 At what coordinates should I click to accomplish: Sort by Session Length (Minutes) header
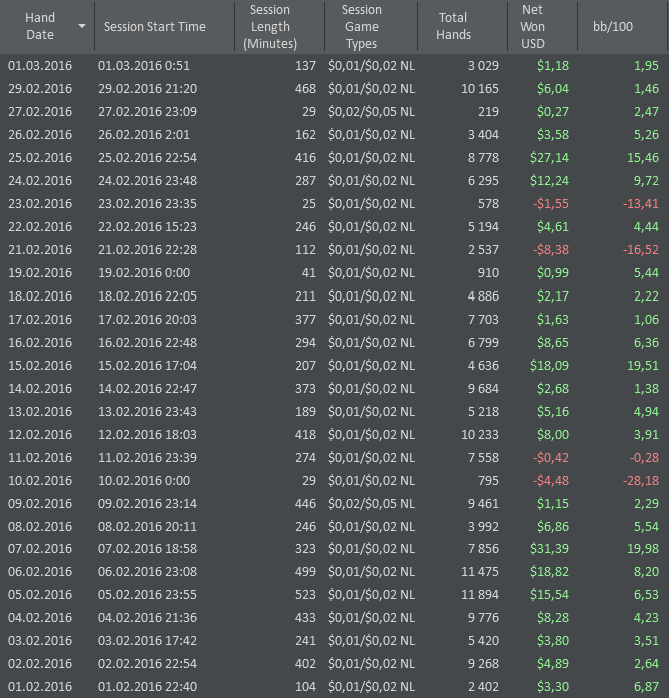(x=269, y=26)
